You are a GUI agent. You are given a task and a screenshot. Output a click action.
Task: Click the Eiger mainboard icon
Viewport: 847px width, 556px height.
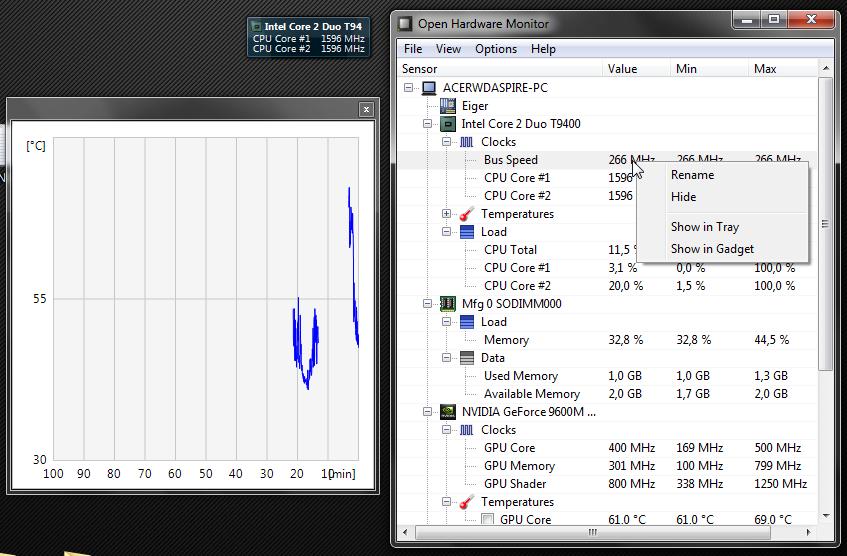pyautogui.click(x=448, y=106)
